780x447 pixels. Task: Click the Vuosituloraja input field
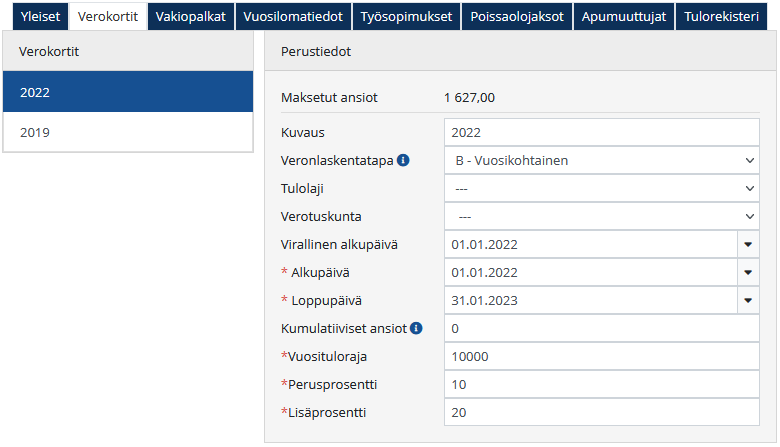pyautogui.click(x=600, y=356)
